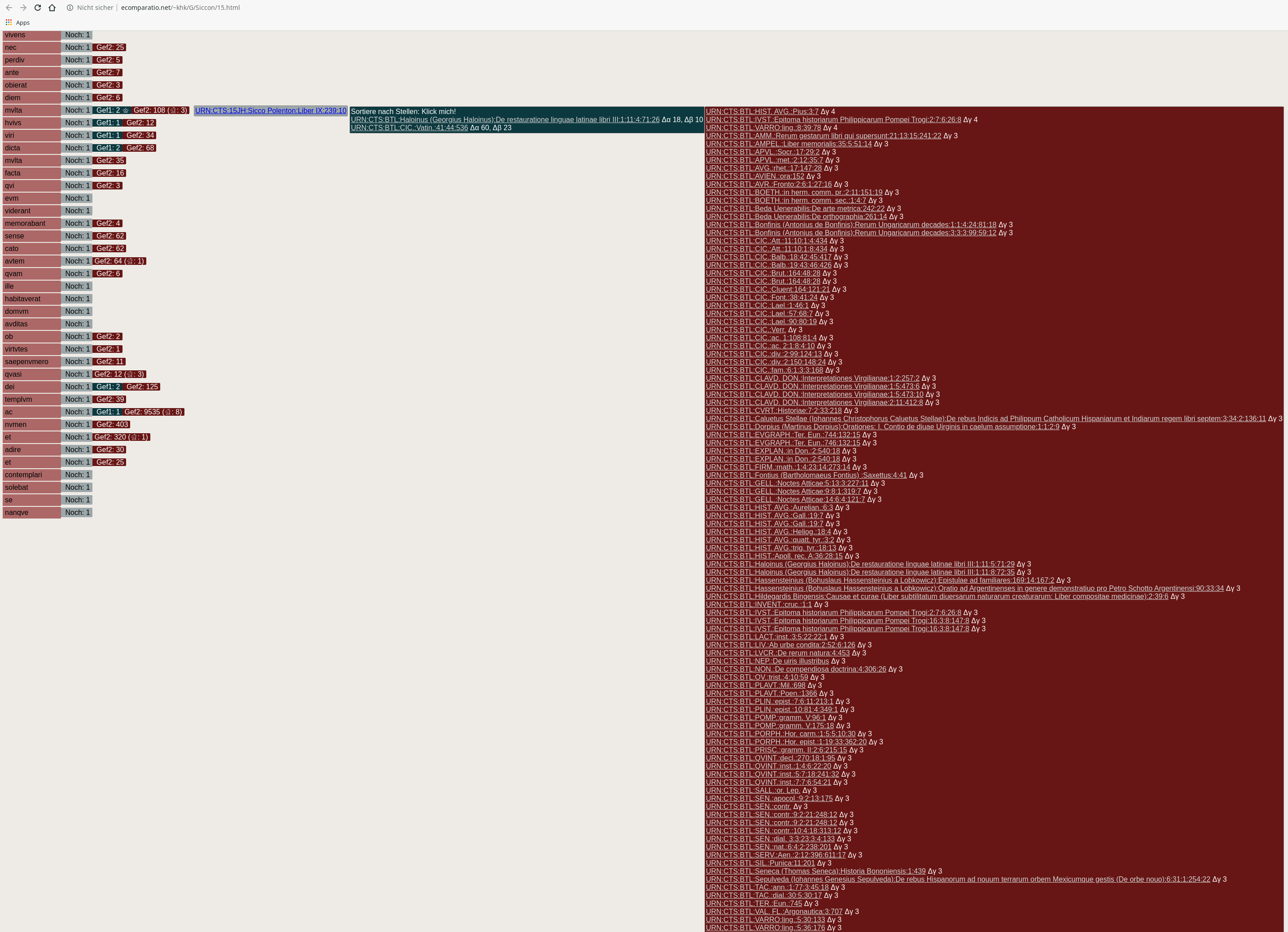Click the knight icon in Gef2: 9535 badge

click(x=167, y=412)
